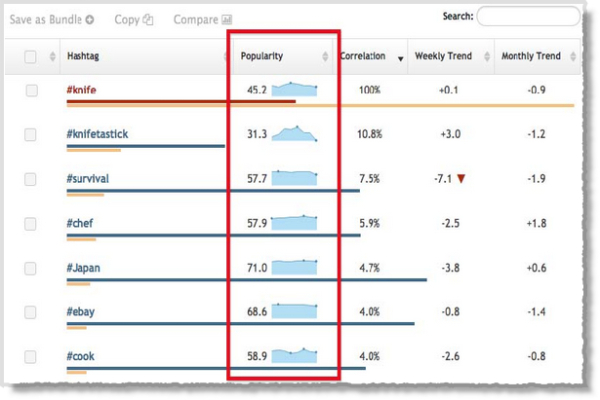The width and height of the screenshot is (600, 400).
Task: Click the Monthly Trend column header
Action: coord(537,56)
